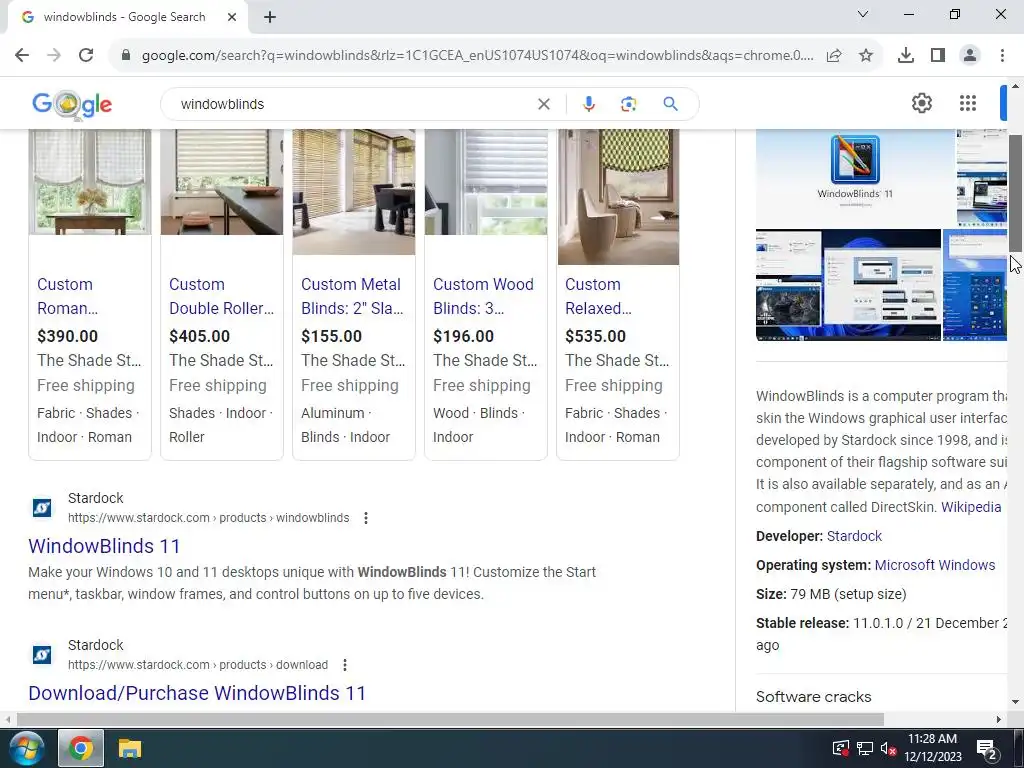The image size is (1024, 768).
Task: View site information lock icon
Action: click(126, 55)
